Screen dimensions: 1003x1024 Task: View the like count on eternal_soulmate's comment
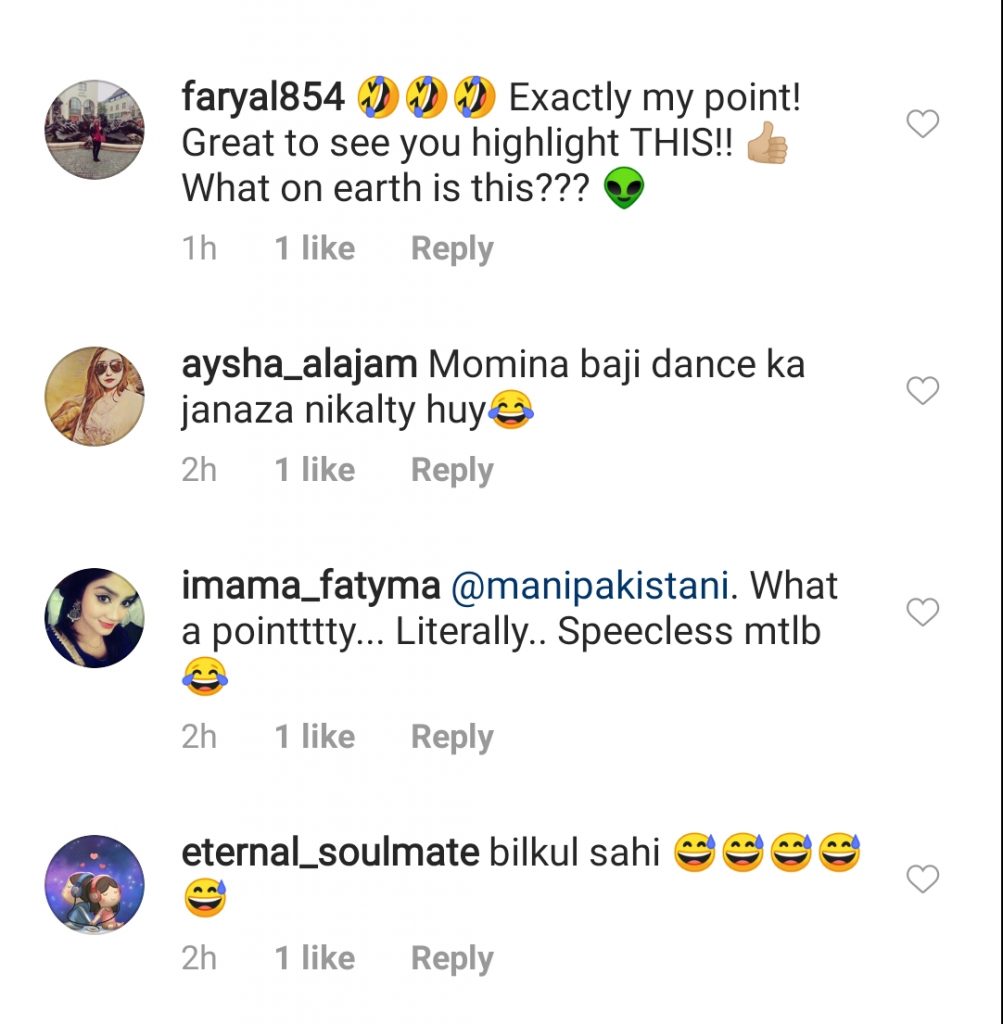pyautogui.click(x=315, y=958)
